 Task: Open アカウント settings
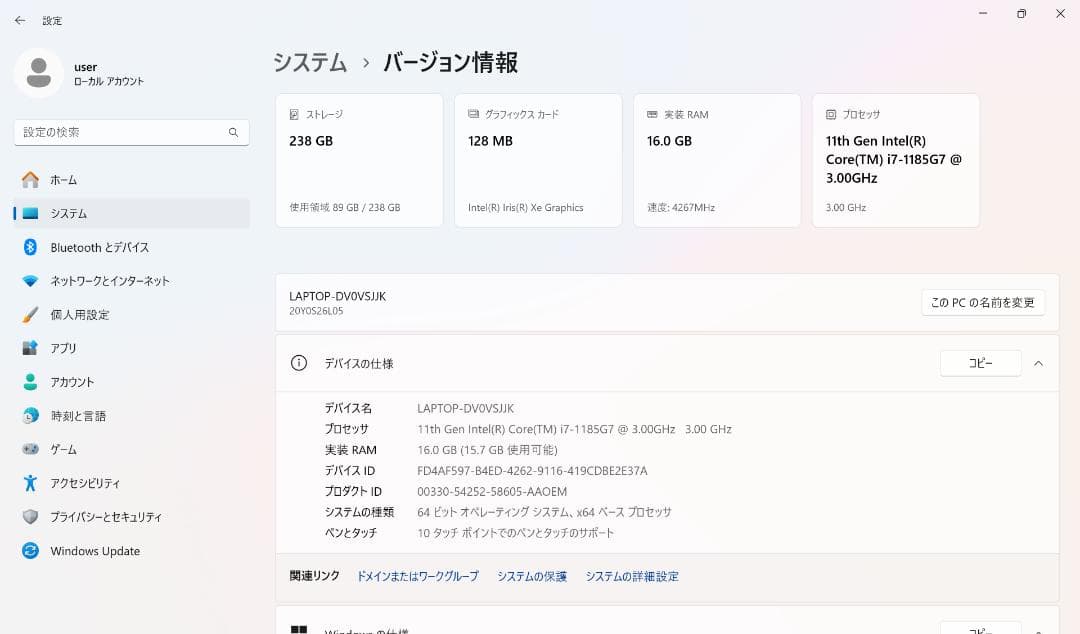(x=71, y=381)
